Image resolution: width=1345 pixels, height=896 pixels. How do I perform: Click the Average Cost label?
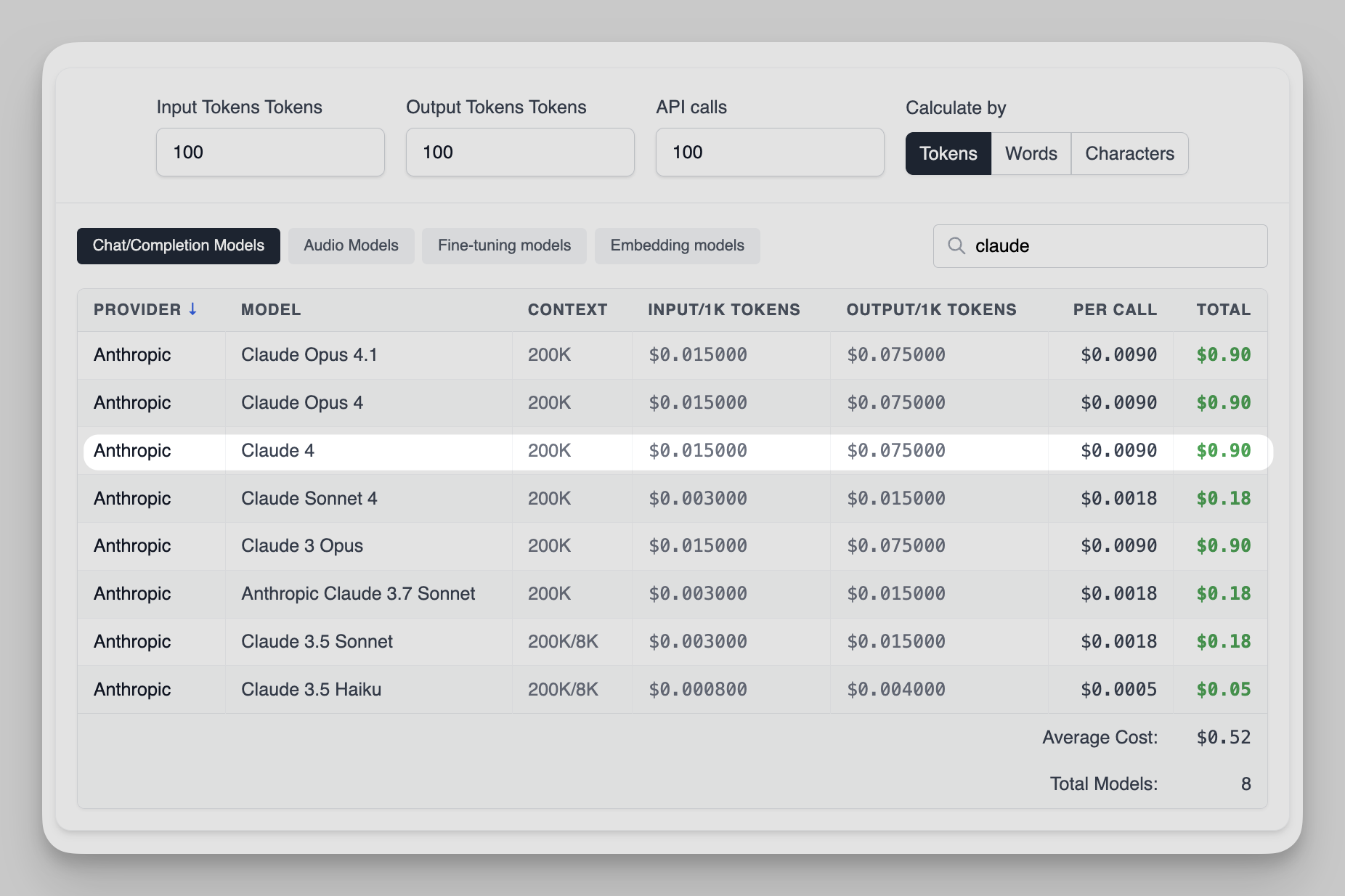coord(1100,738)
